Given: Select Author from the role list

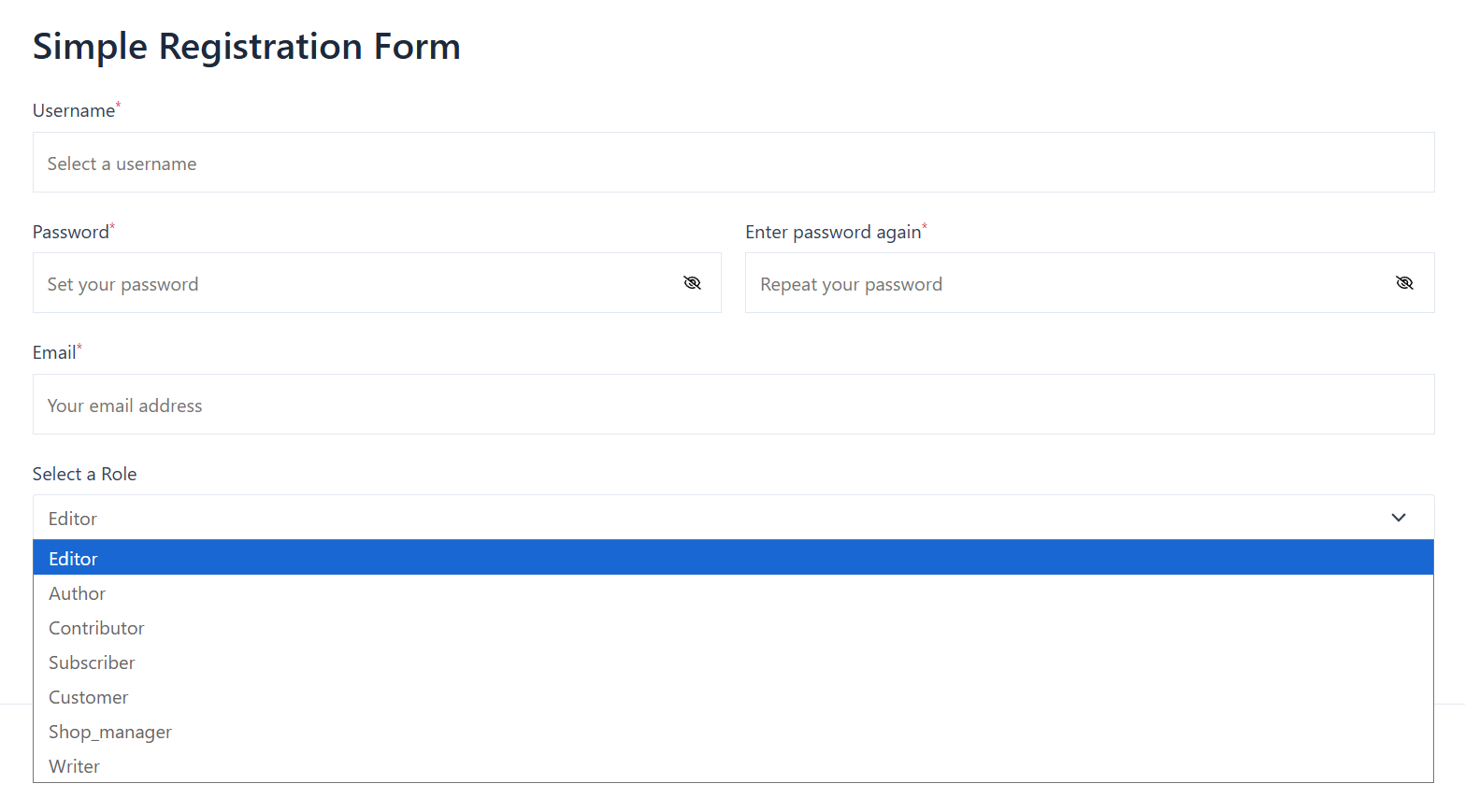Looking at the screenshot, I should coord(78,593).
